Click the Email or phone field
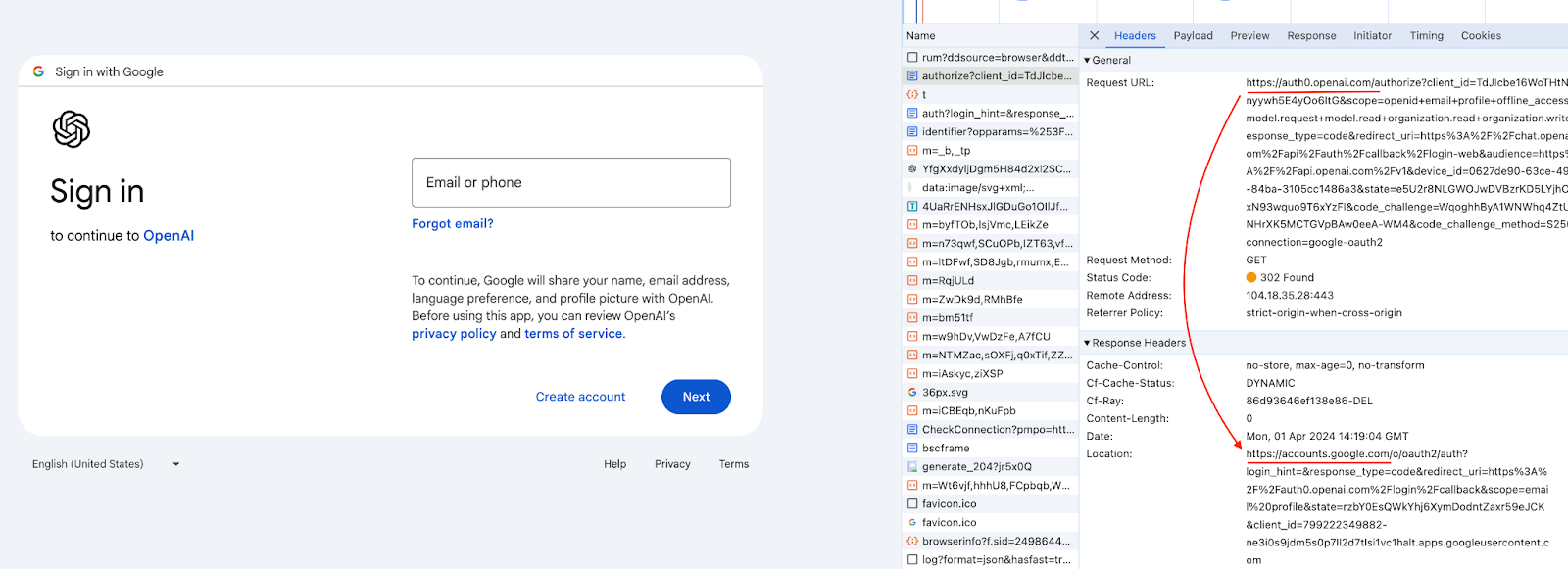 [x=571, y=182]
